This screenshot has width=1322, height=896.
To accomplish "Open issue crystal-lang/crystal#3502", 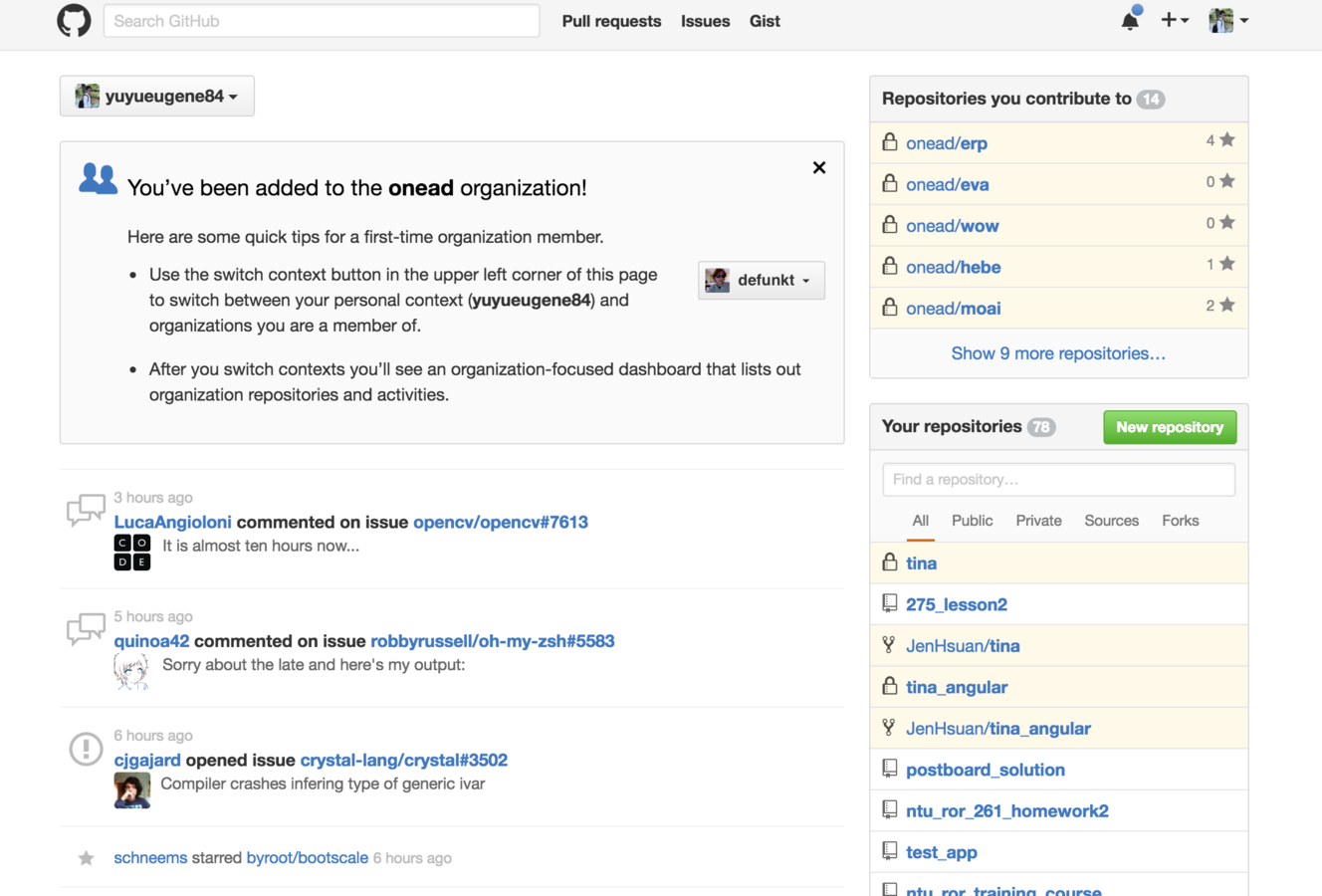I will point(404,760).
